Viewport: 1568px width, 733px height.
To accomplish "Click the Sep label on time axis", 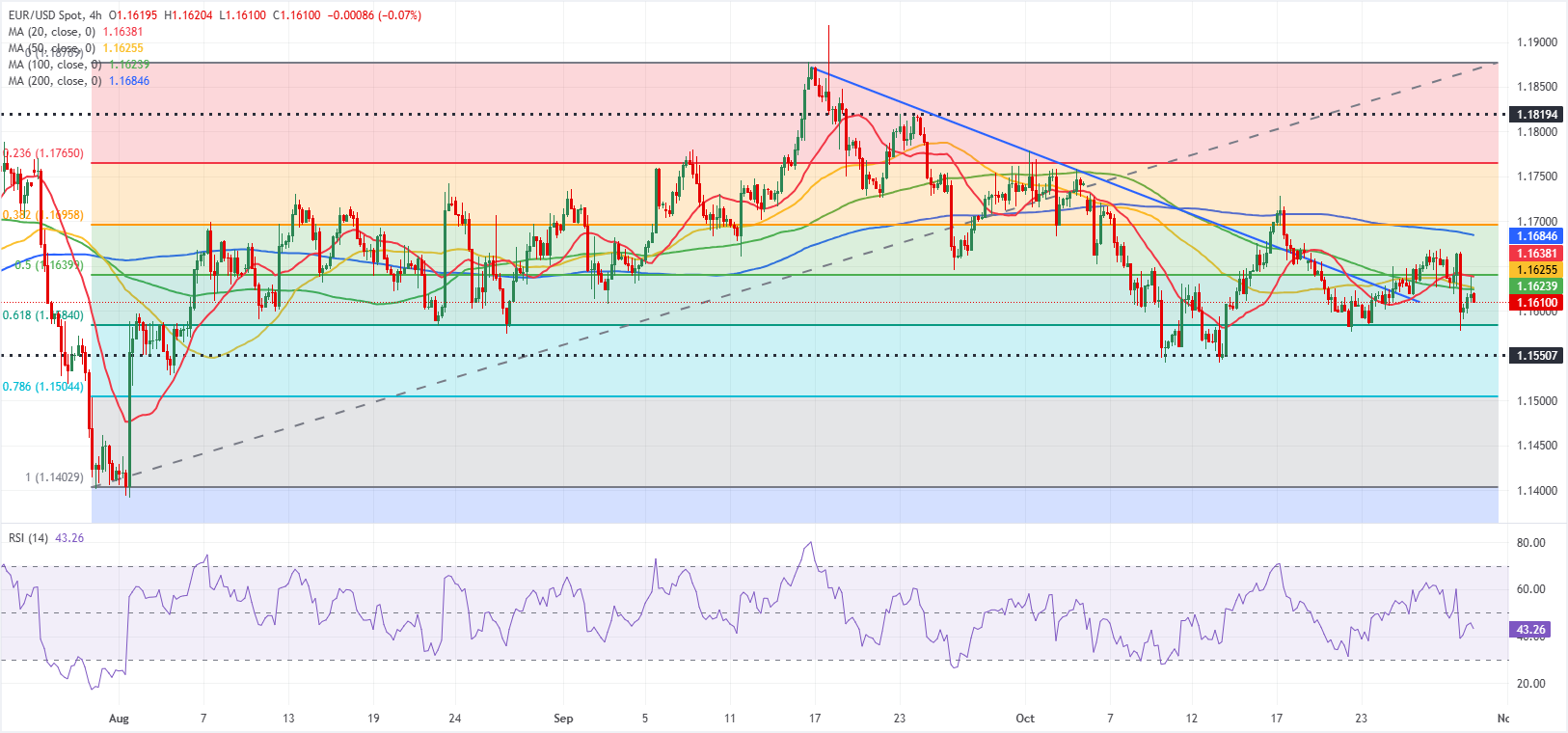I will tap(563, 719).
